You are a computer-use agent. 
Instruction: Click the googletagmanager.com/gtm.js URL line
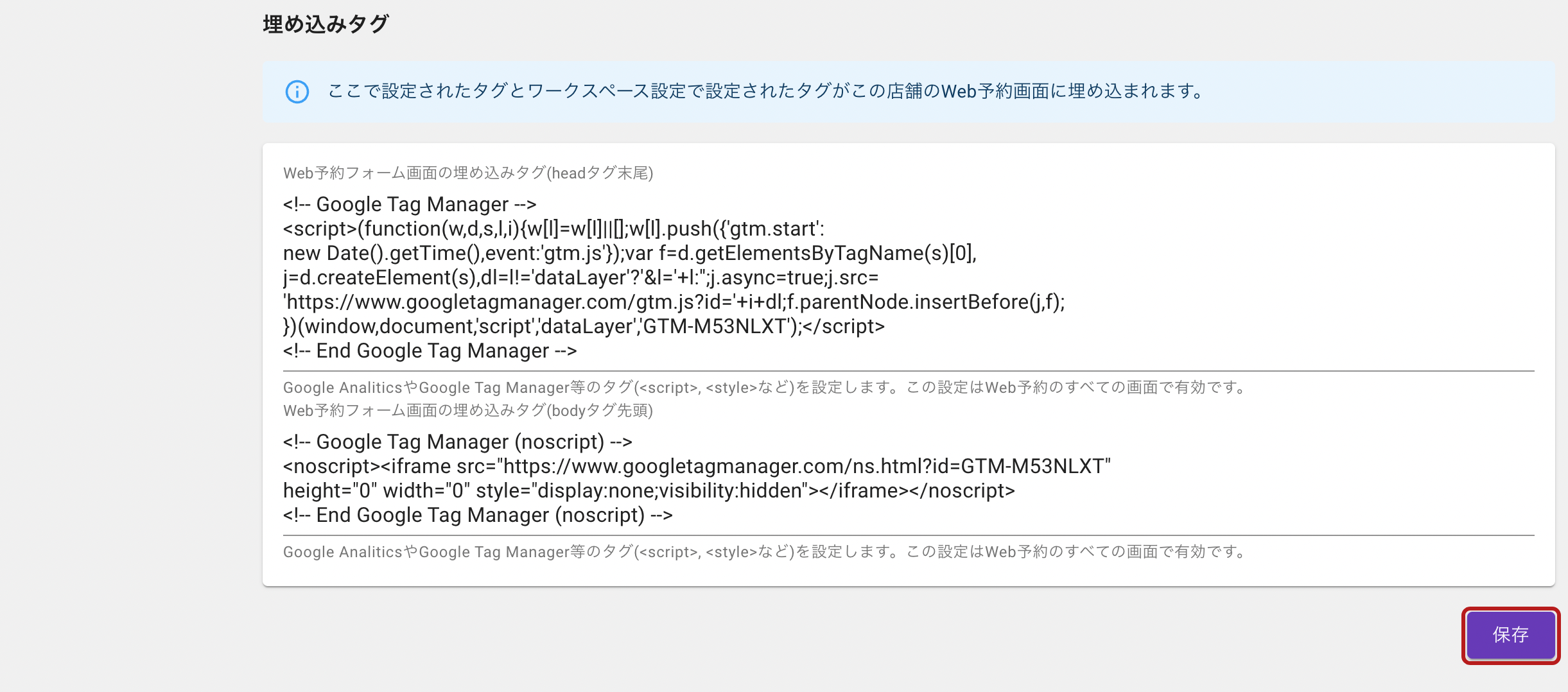point(674,302)
